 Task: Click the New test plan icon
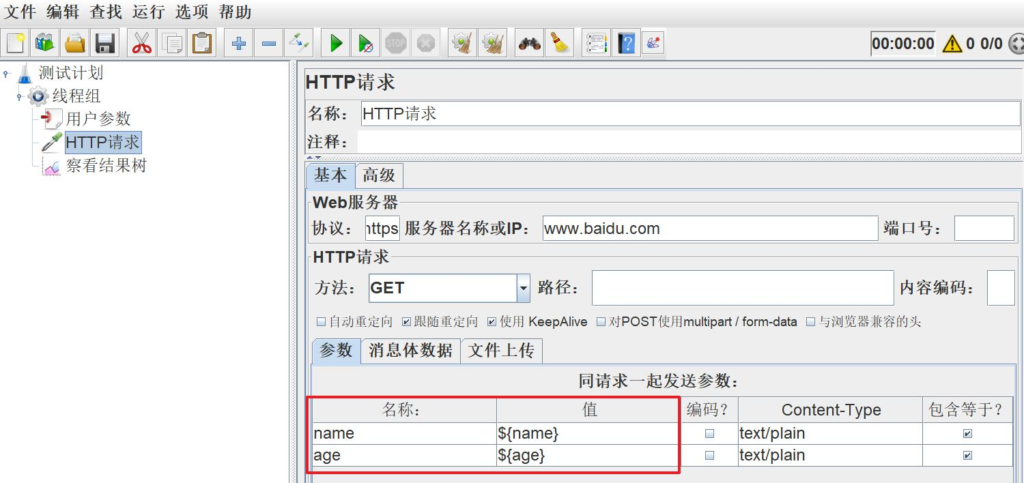15,43
